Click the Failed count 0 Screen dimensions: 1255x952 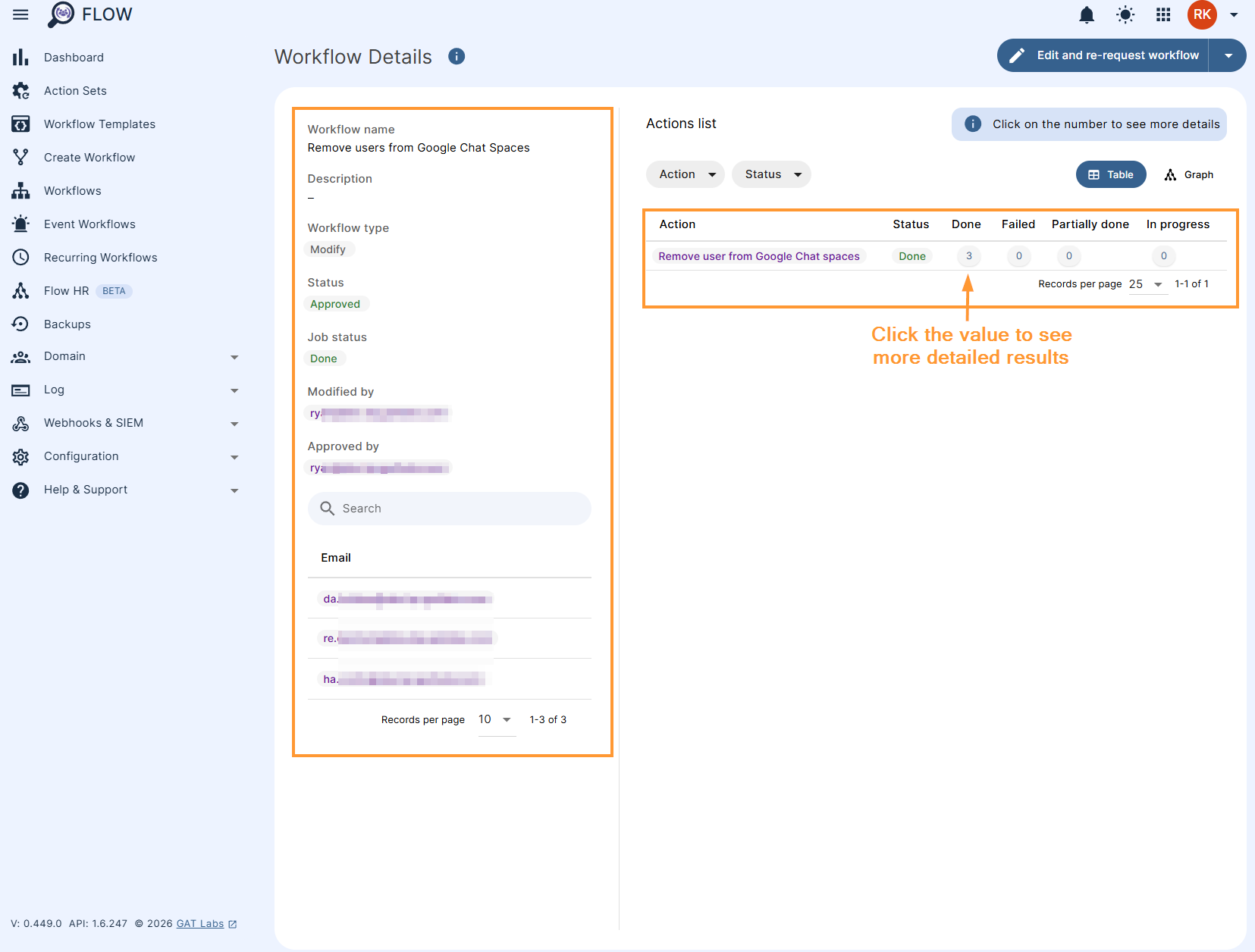[1019, 256]
